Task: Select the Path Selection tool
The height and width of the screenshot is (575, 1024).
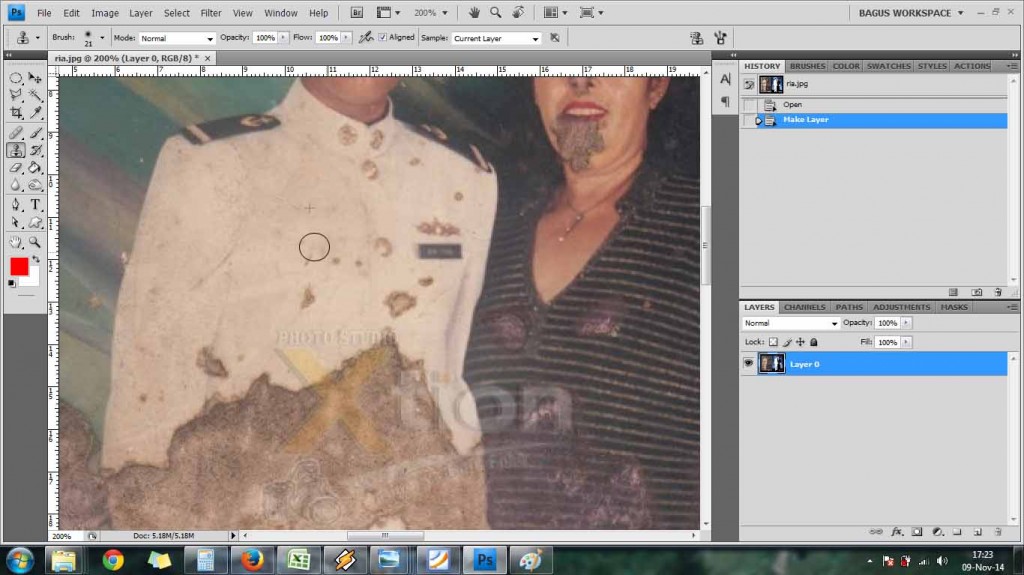Action: click(16, 223)
